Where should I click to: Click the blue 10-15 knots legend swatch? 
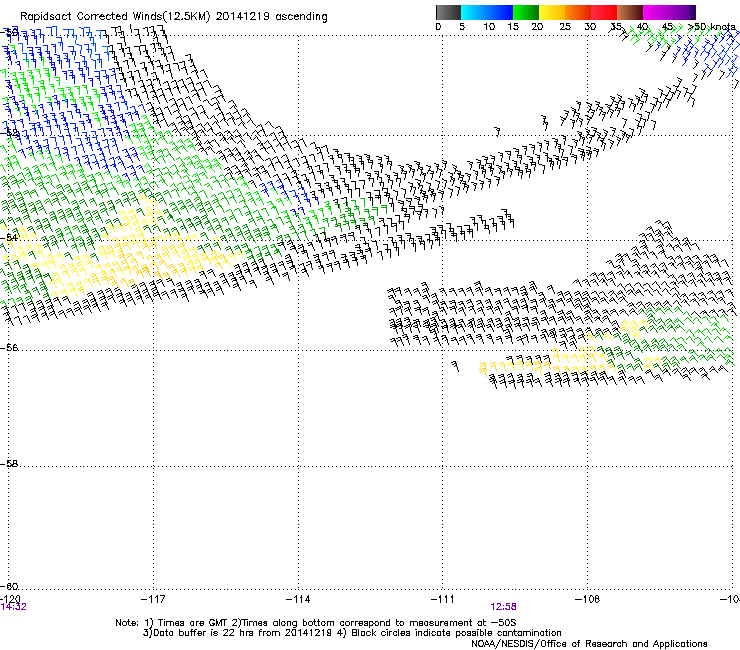500,12
